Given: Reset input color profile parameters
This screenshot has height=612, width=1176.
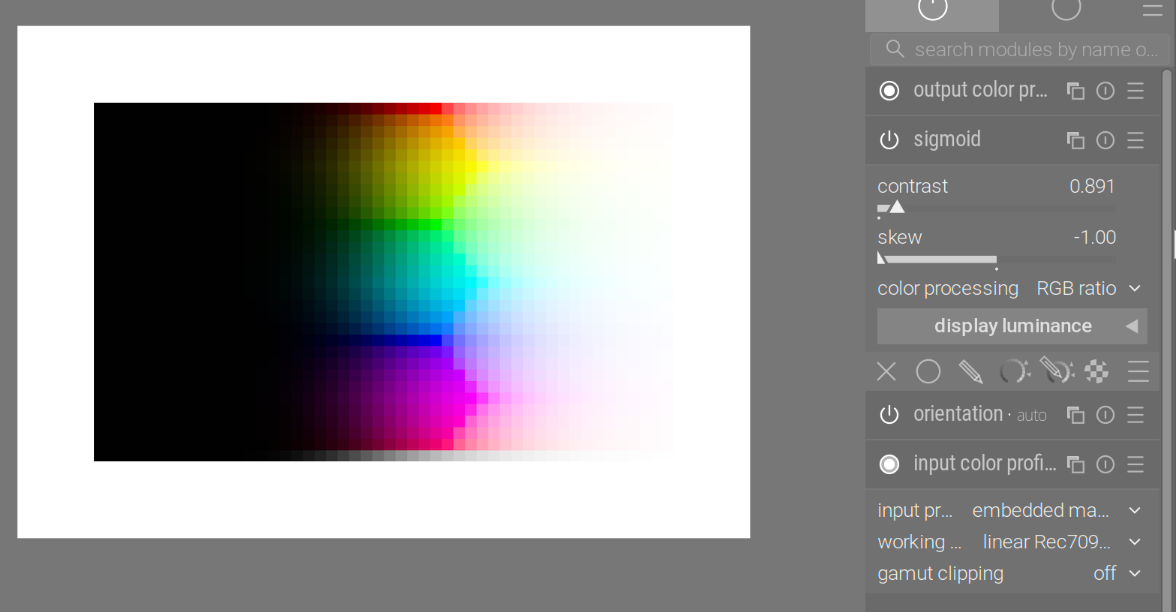Looking at the screenshot, I should 1106,464.
